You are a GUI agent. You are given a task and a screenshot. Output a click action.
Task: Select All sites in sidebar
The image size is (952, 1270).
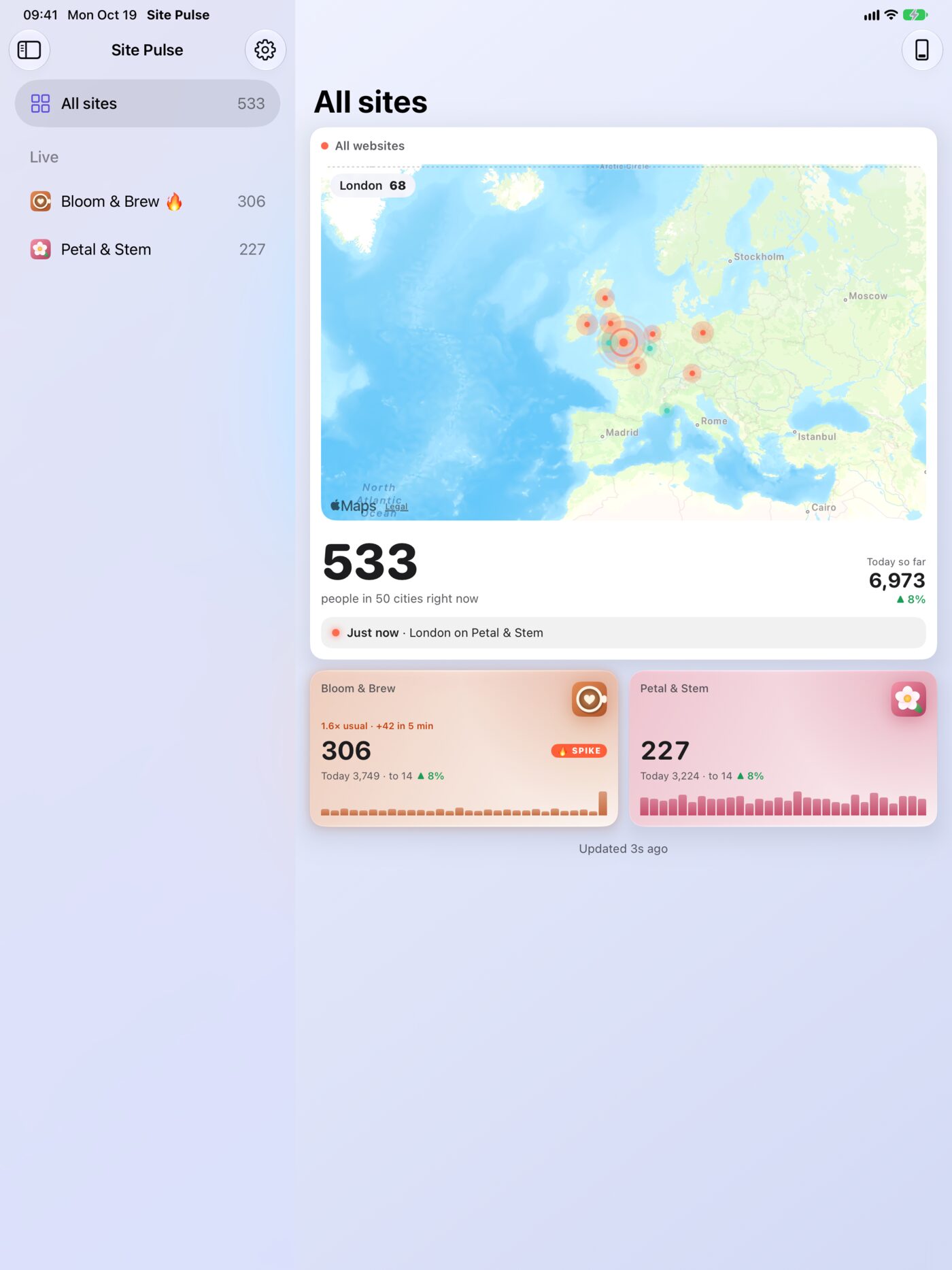(x=148, y=103)
